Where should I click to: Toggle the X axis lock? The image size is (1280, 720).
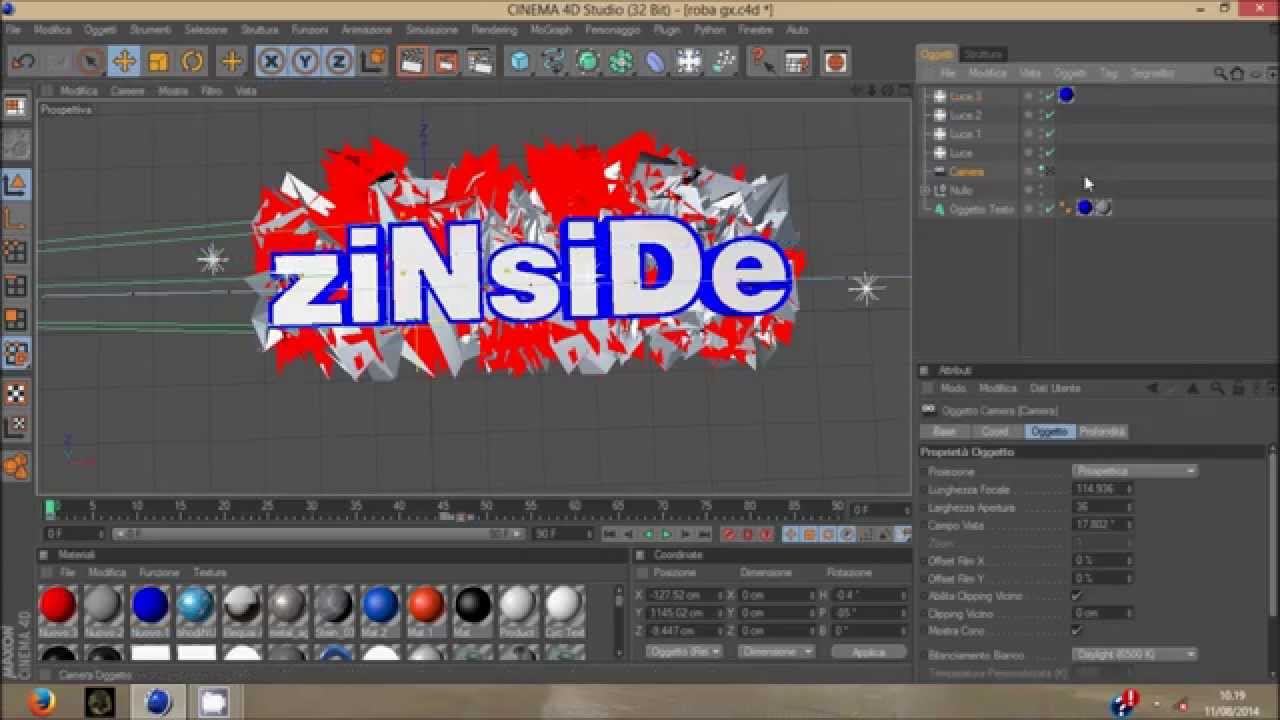[x=271, y=62]
